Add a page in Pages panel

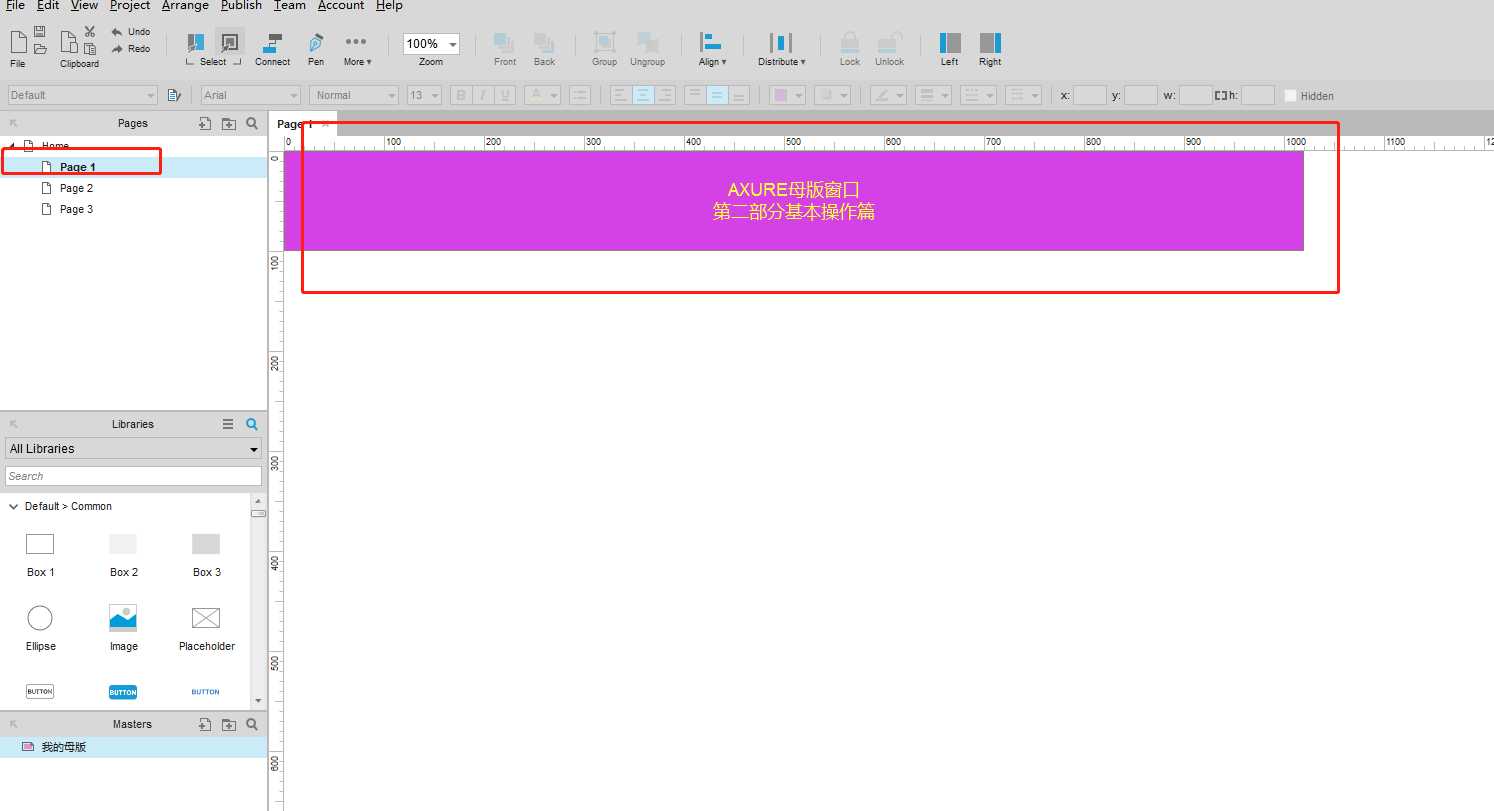(x=205, y=123)
